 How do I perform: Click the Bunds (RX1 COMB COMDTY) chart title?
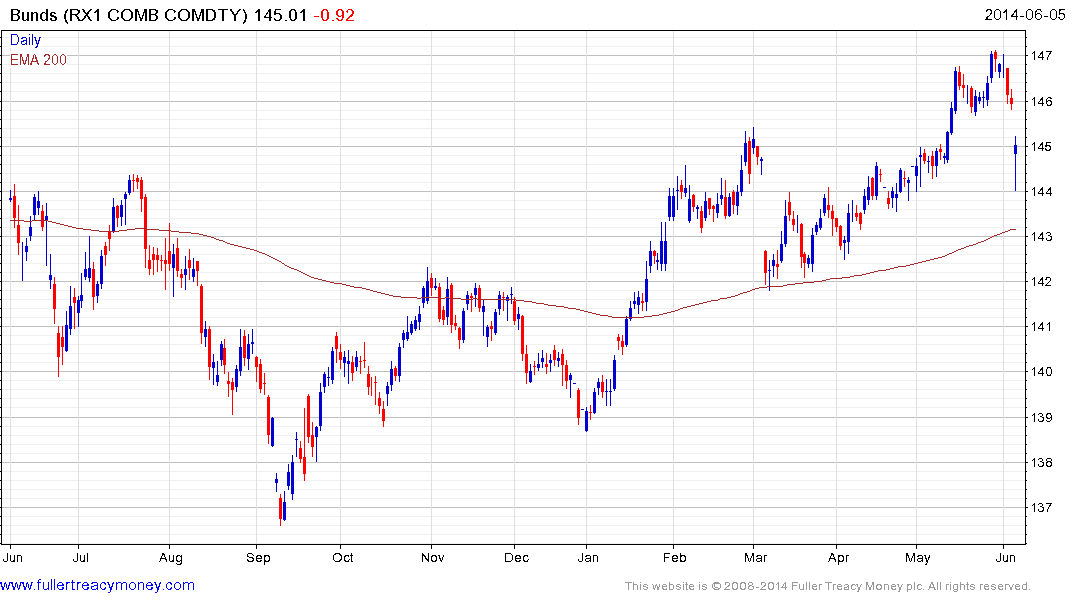coord(129,15)
